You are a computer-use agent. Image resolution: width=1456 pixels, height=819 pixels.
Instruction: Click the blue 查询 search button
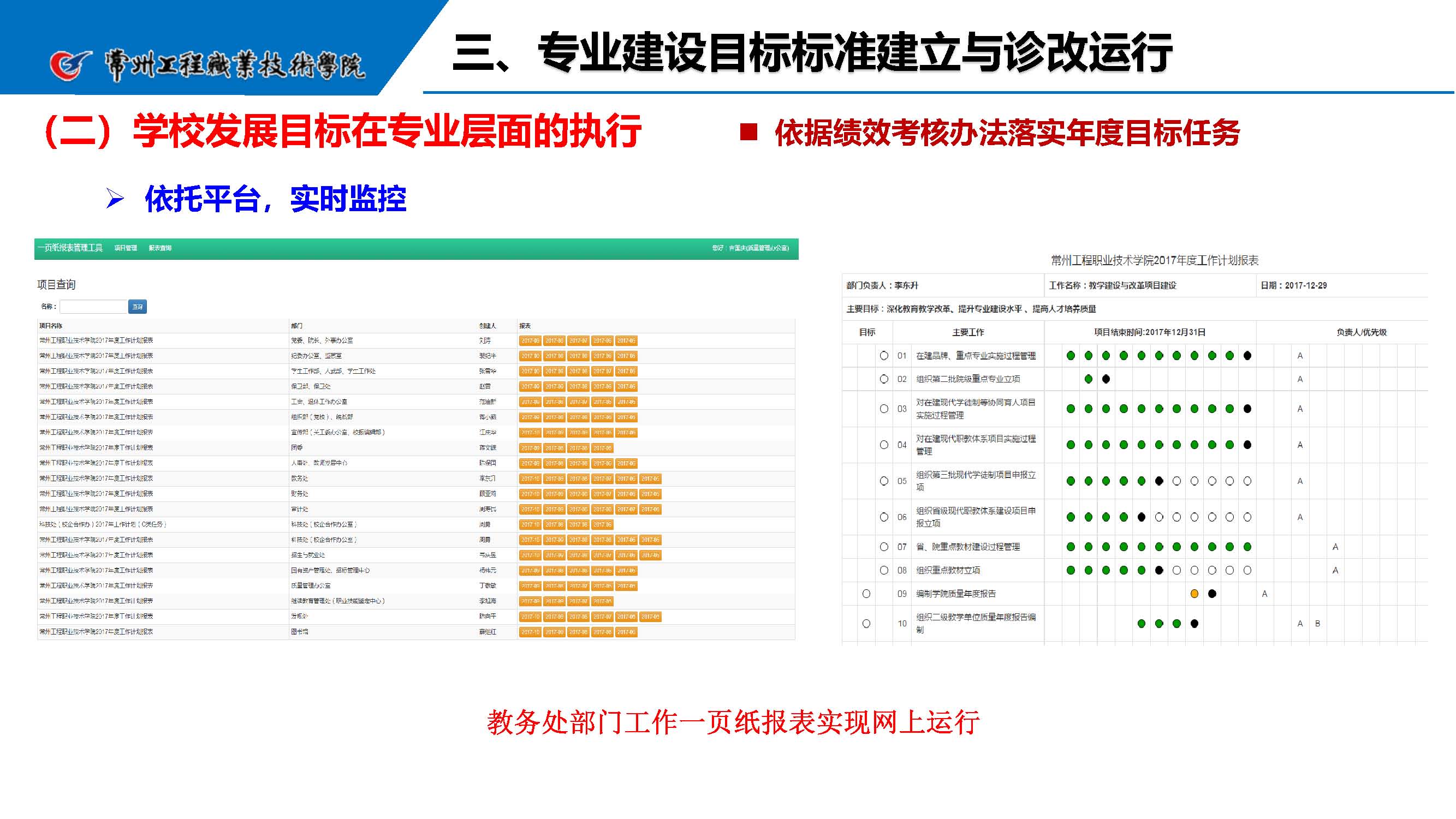point(138,307)
